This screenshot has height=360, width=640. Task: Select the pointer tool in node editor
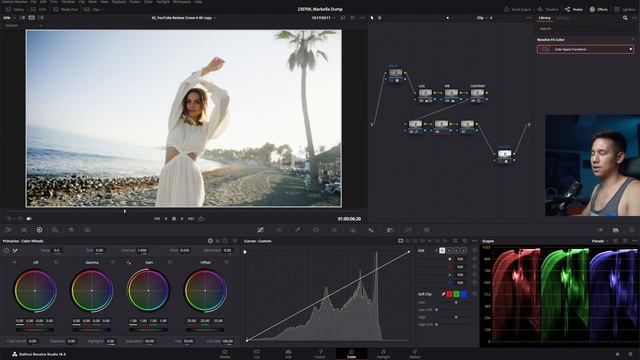point(372,18)
